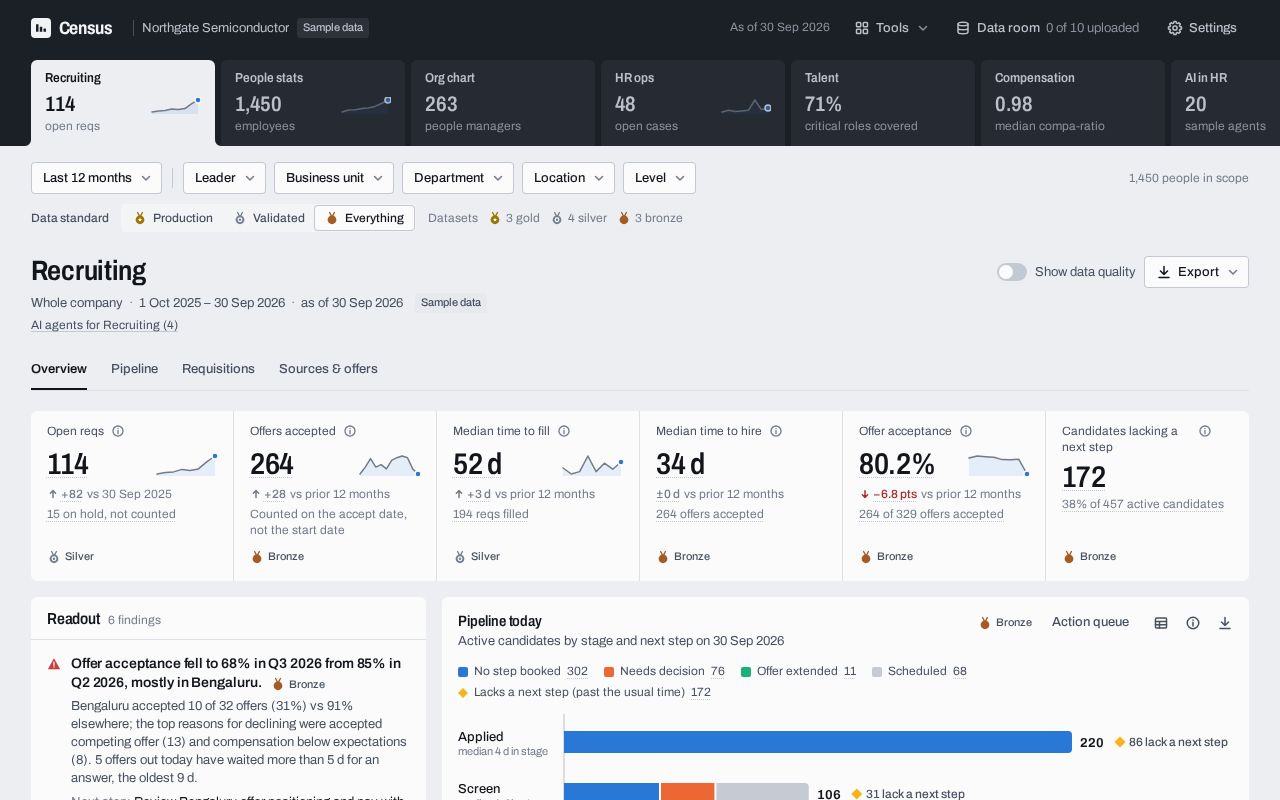
Task: Click info icon for Candidates lacking a next step
Action: point(1205,431)
